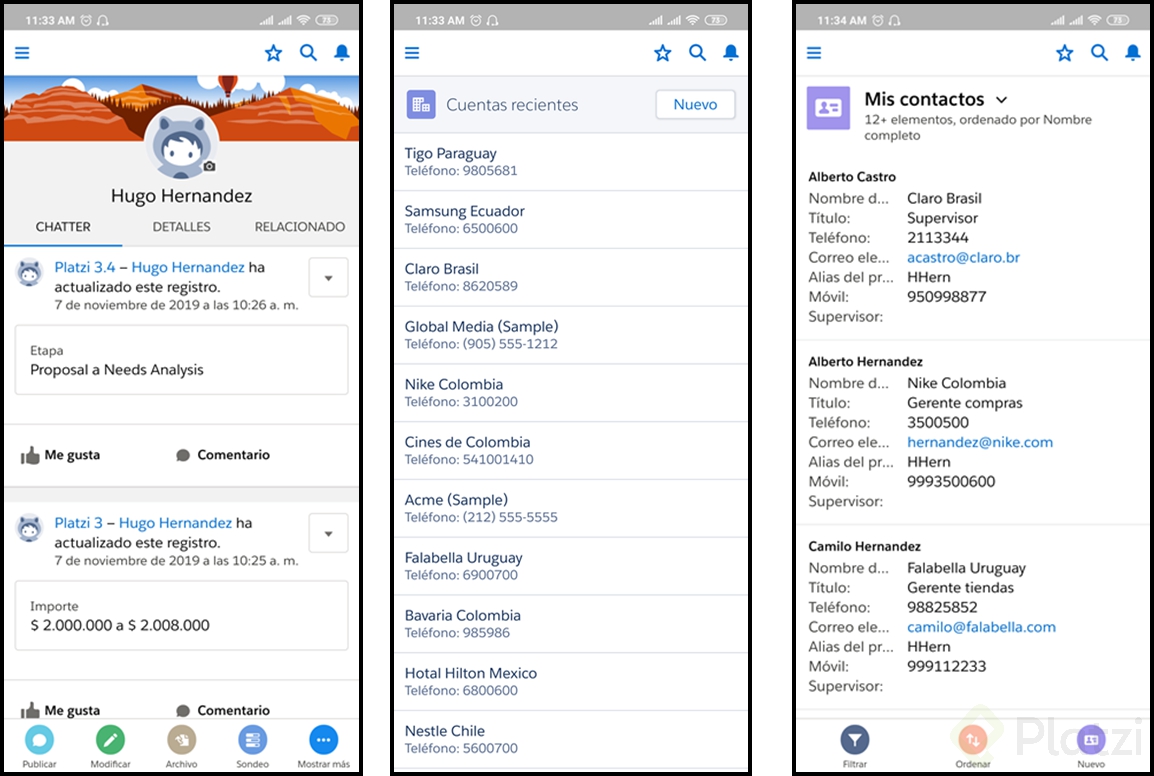Tap Hugo Hernandez profile avatar
The image size is (1154, 776).
coord(181,144)
